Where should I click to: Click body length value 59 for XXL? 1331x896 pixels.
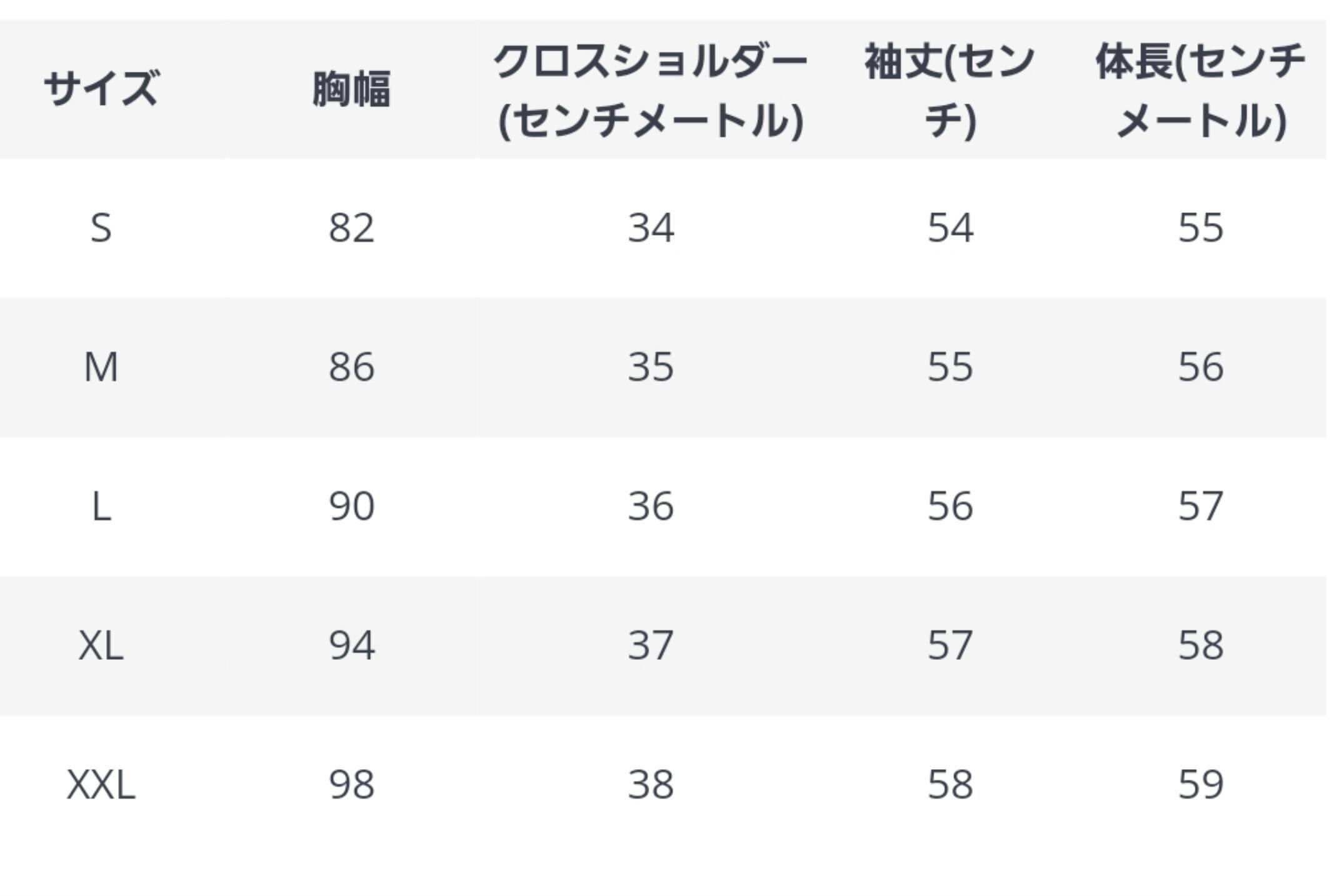coord(1200,785)
